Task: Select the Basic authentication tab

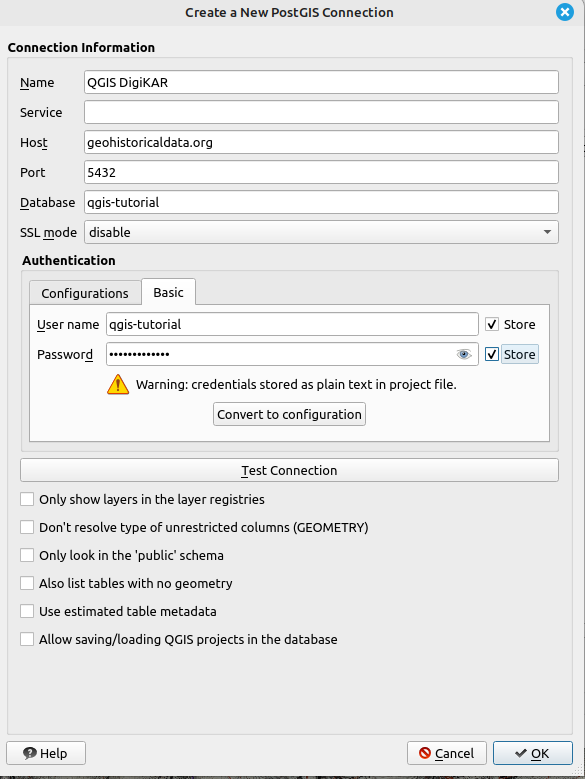Action: tap(168, 292)
